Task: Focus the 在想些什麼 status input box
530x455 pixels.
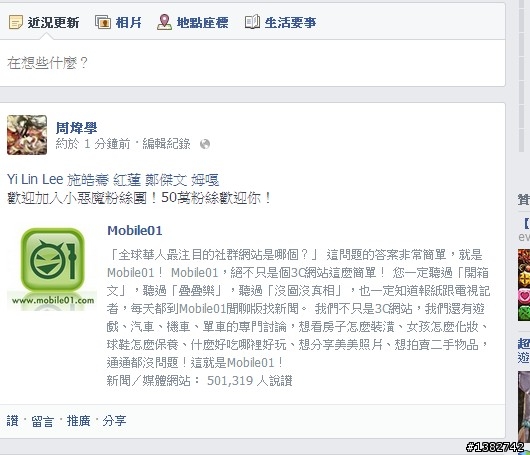Action: (x=252, y=63)
